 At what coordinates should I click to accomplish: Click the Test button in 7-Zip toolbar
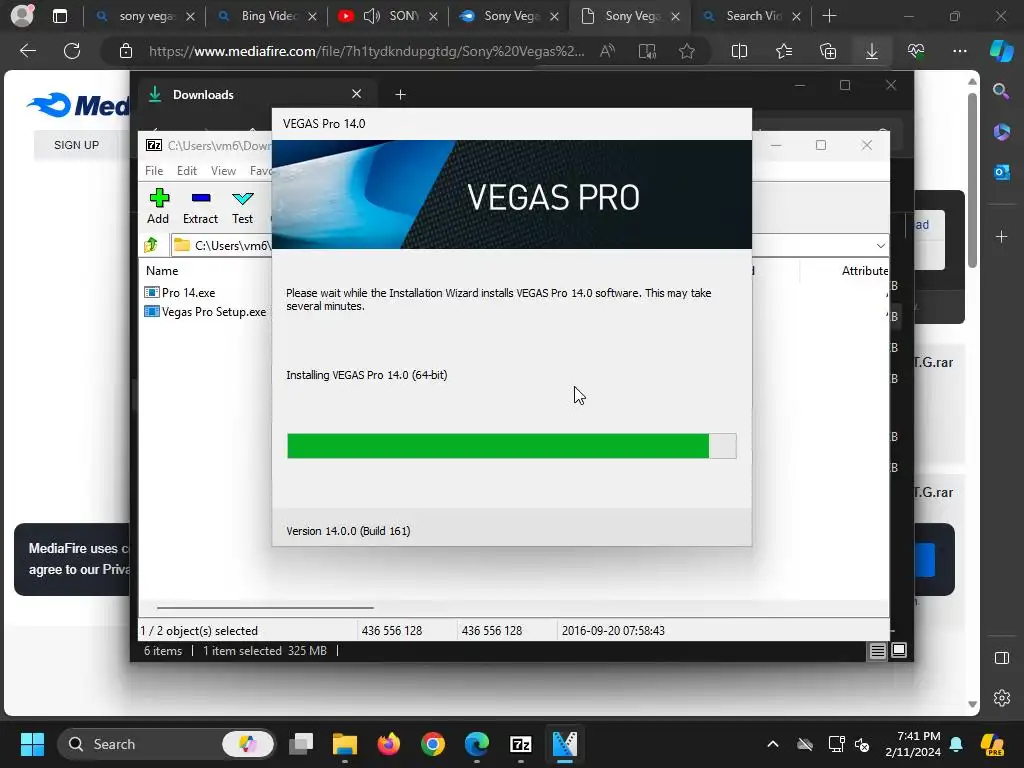242,206
